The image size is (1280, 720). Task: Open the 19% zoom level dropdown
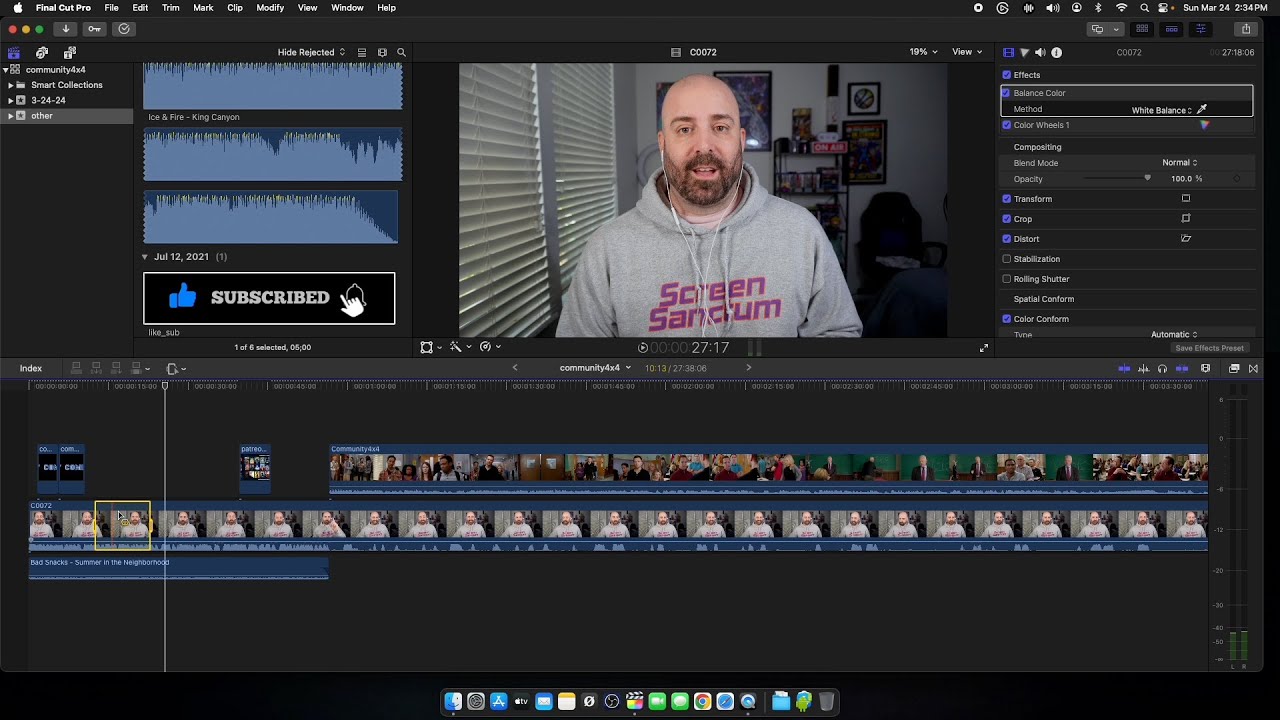tap(923, 52)
